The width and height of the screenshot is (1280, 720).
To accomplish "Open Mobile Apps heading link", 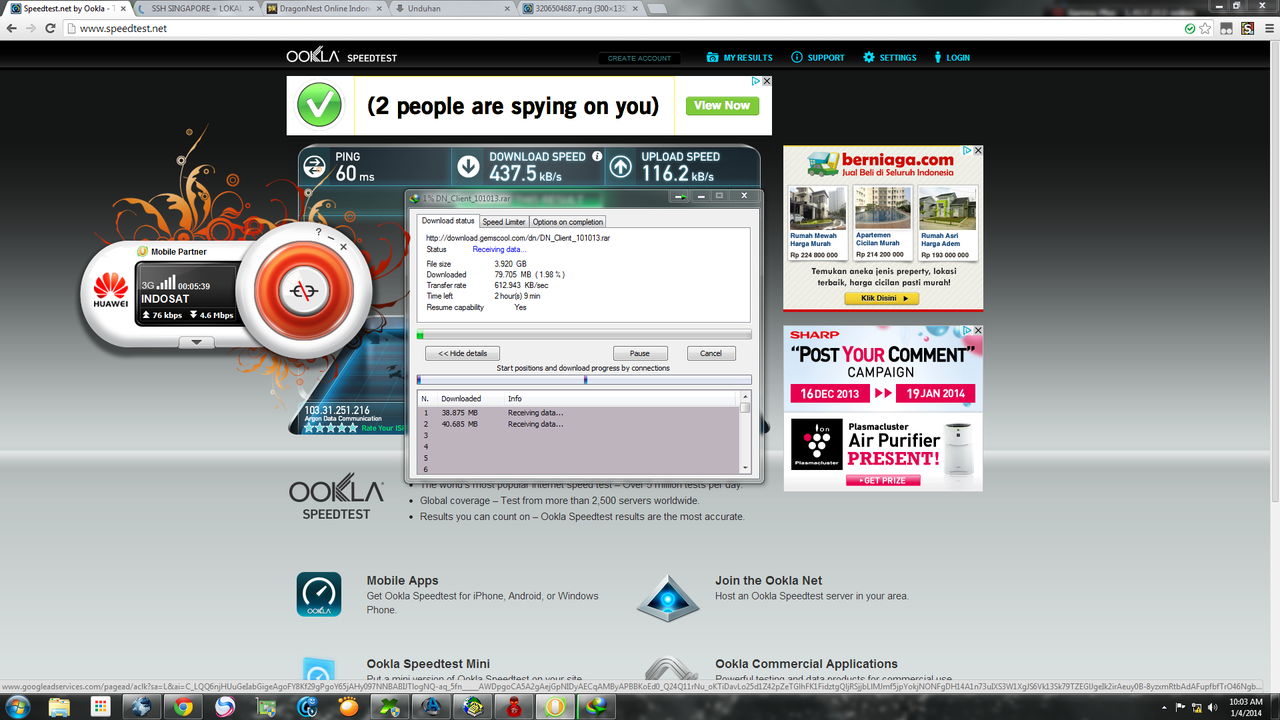I will click(402, 580).
